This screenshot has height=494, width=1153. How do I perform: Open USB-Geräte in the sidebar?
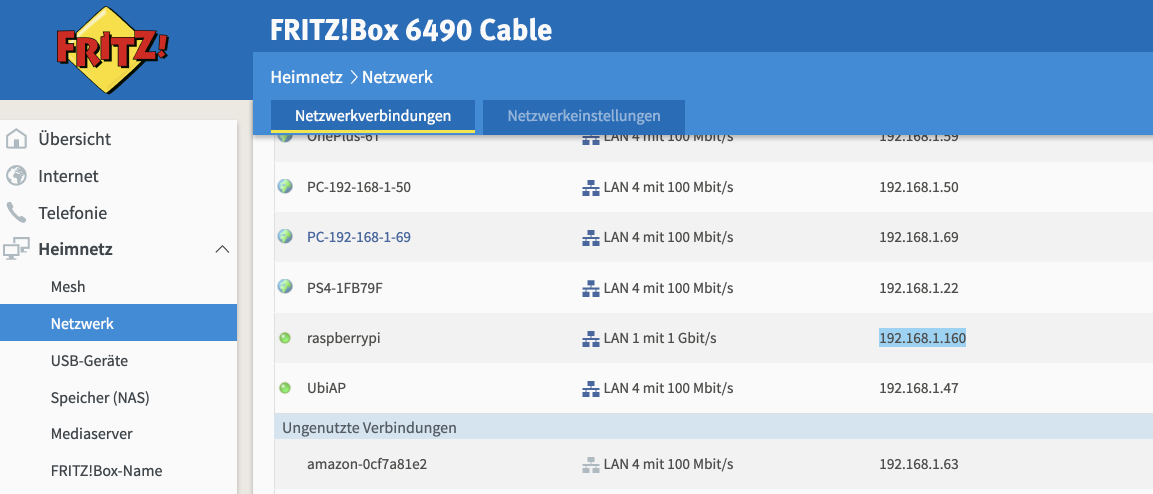89,361
